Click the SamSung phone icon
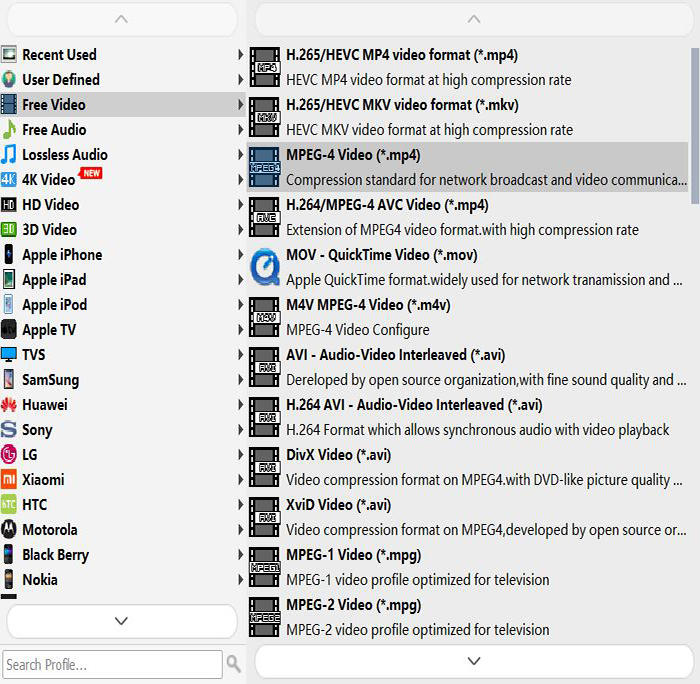Screen dimensions: 700x684 (9, 380)
